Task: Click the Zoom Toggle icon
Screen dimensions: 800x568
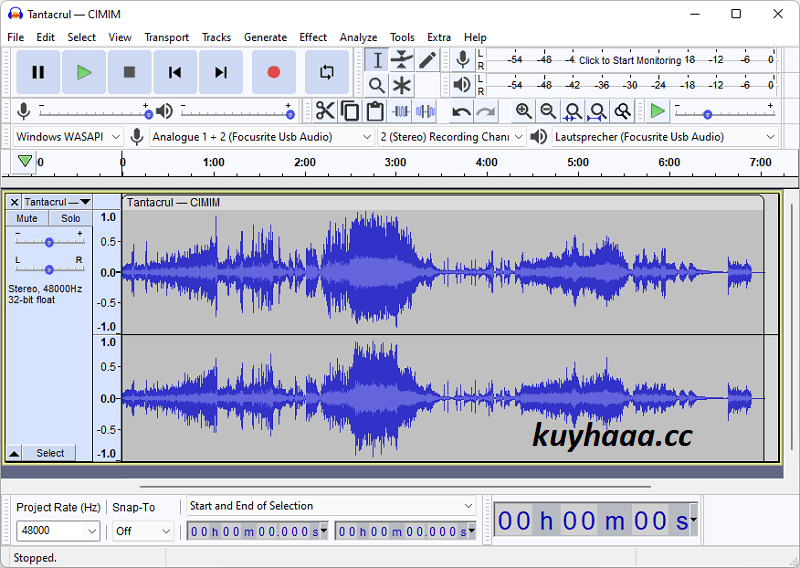Action: pyautogui.click(x=622, y=111)
